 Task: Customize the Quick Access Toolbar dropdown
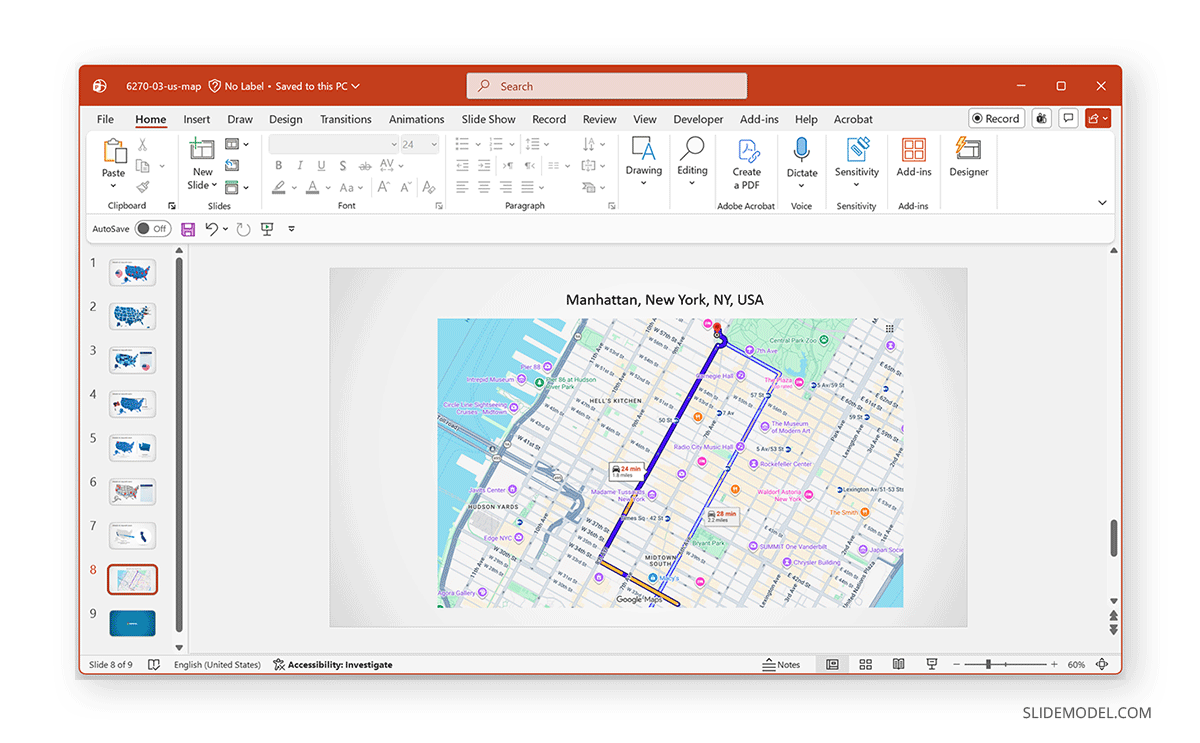coord(291,229)
